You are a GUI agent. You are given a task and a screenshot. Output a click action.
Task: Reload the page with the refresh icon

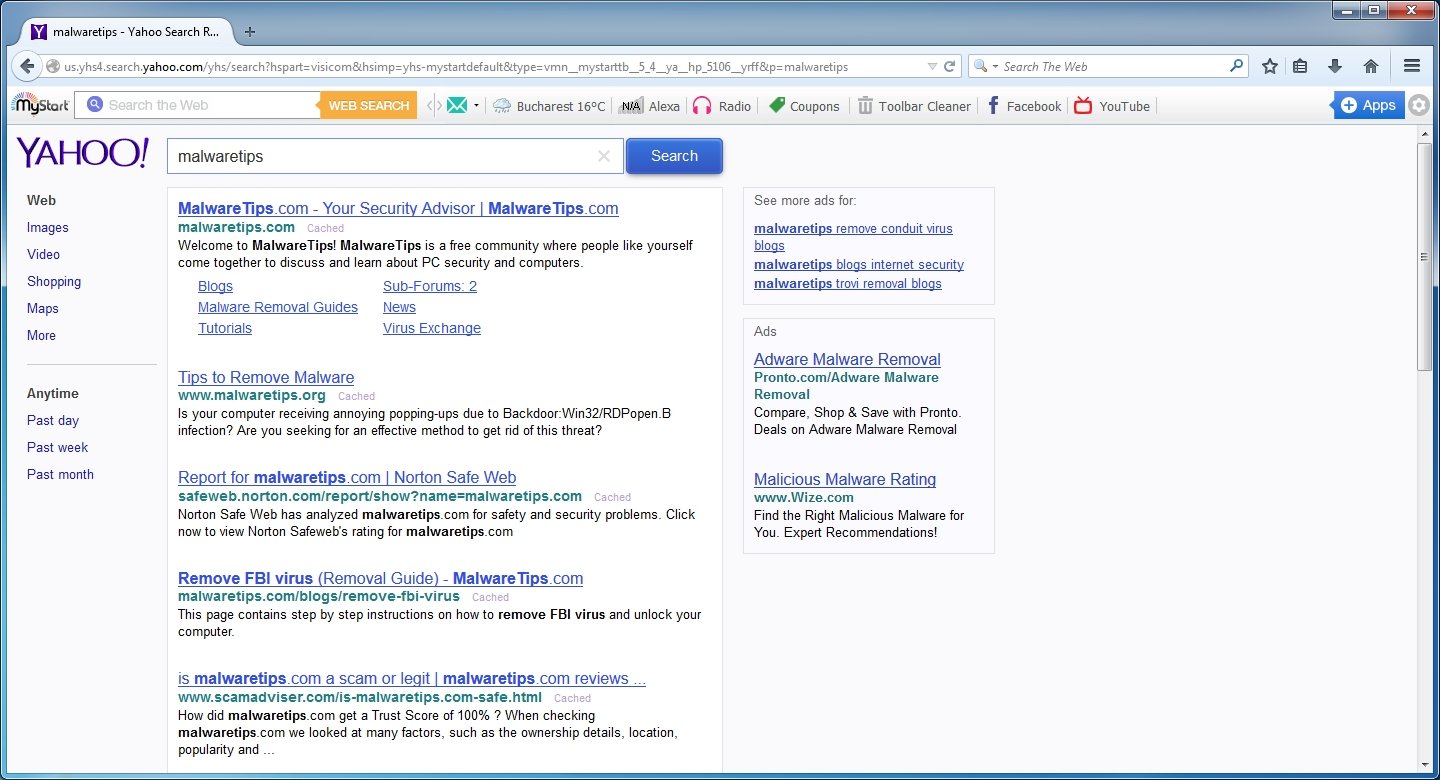[x=950, y=66]
